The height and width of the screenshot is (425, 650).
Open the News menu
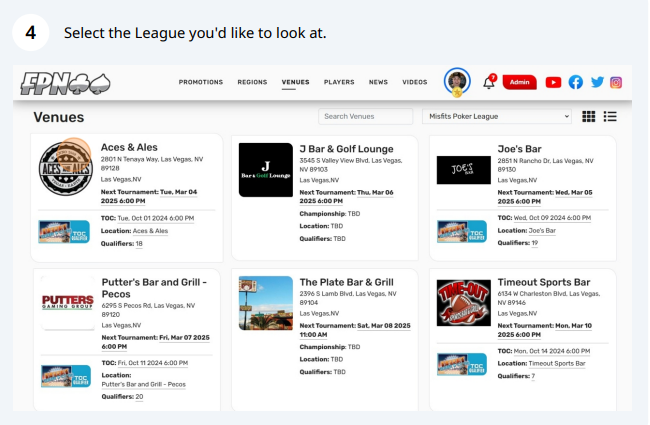click(378, 82)
